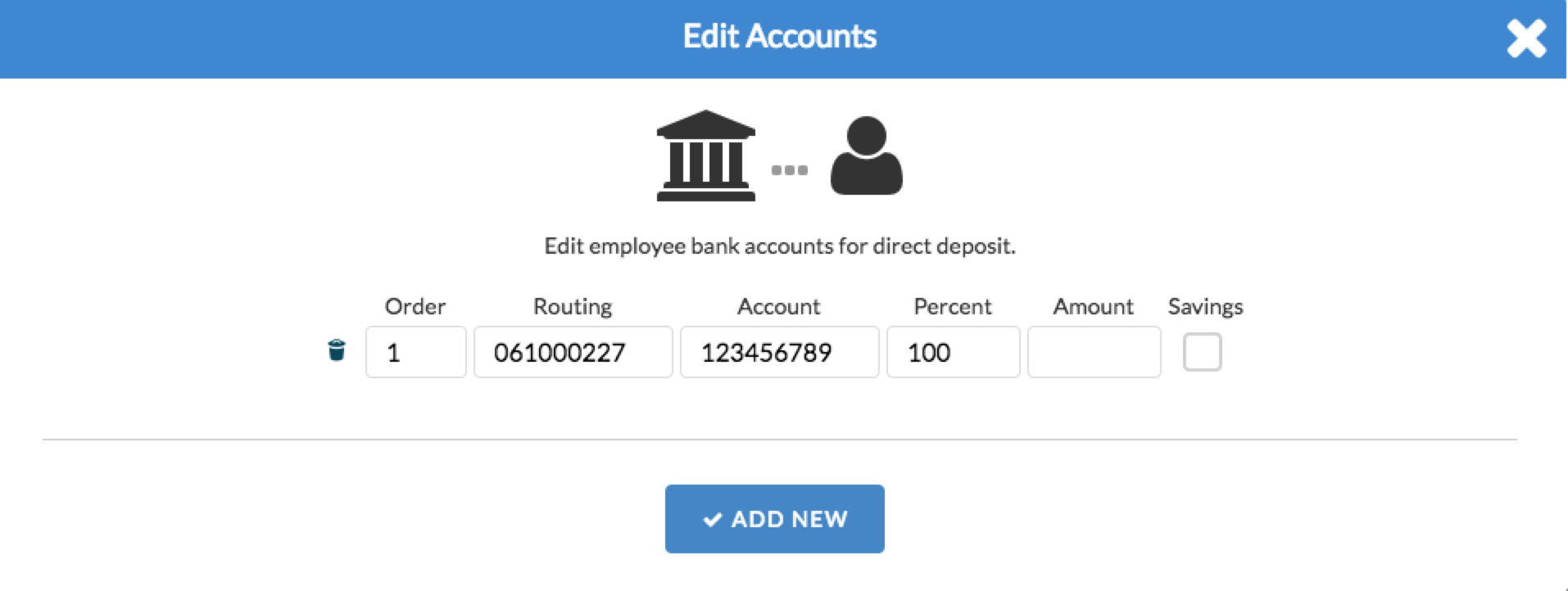1568x591 pixels.
Task: Click the Routing column label
Action: click(573, 307)
